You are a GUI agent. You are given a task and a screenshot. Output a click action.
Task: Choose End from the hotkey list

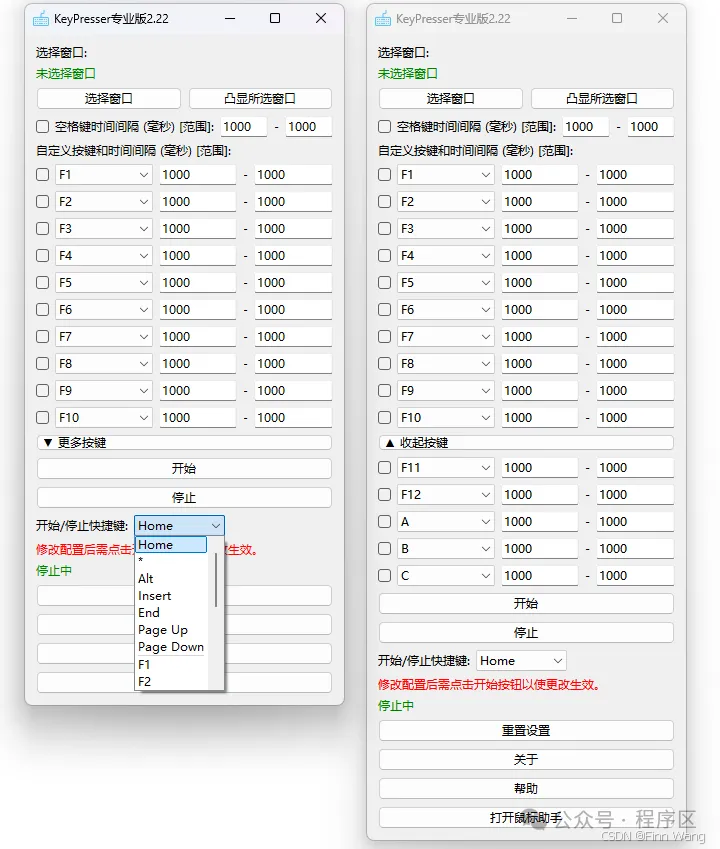pos(171,613)
